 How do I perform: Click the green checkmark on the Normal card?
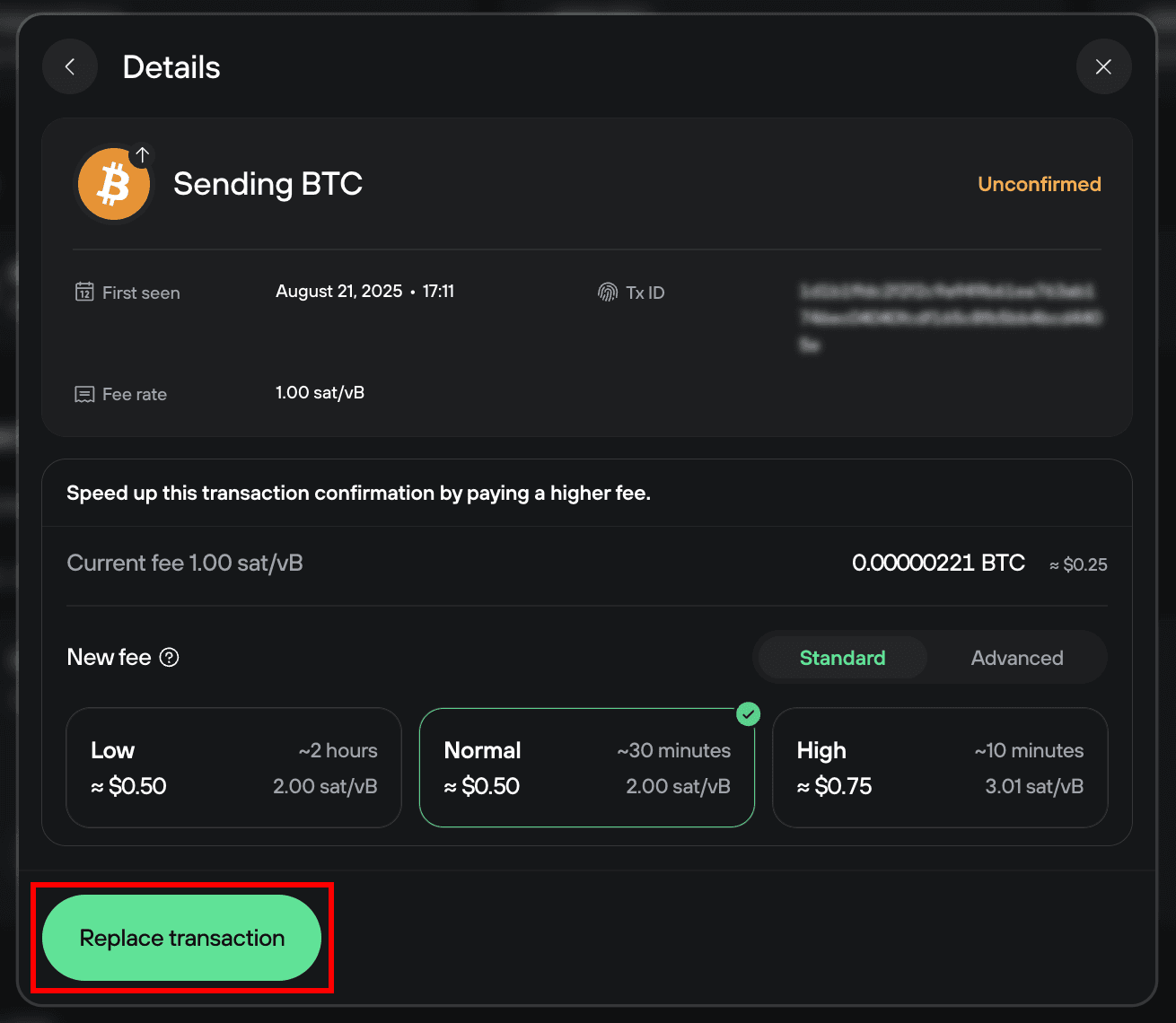coord(748,713)
